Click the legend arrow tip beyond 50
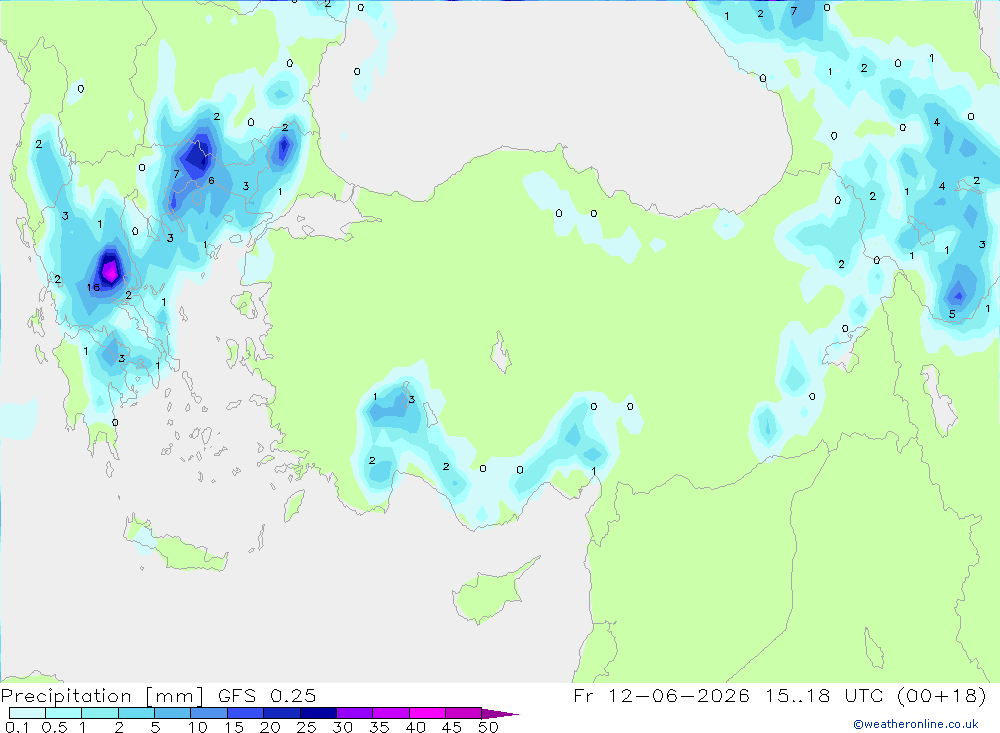Screen dimensions: 1000x733 pos(500,714)
